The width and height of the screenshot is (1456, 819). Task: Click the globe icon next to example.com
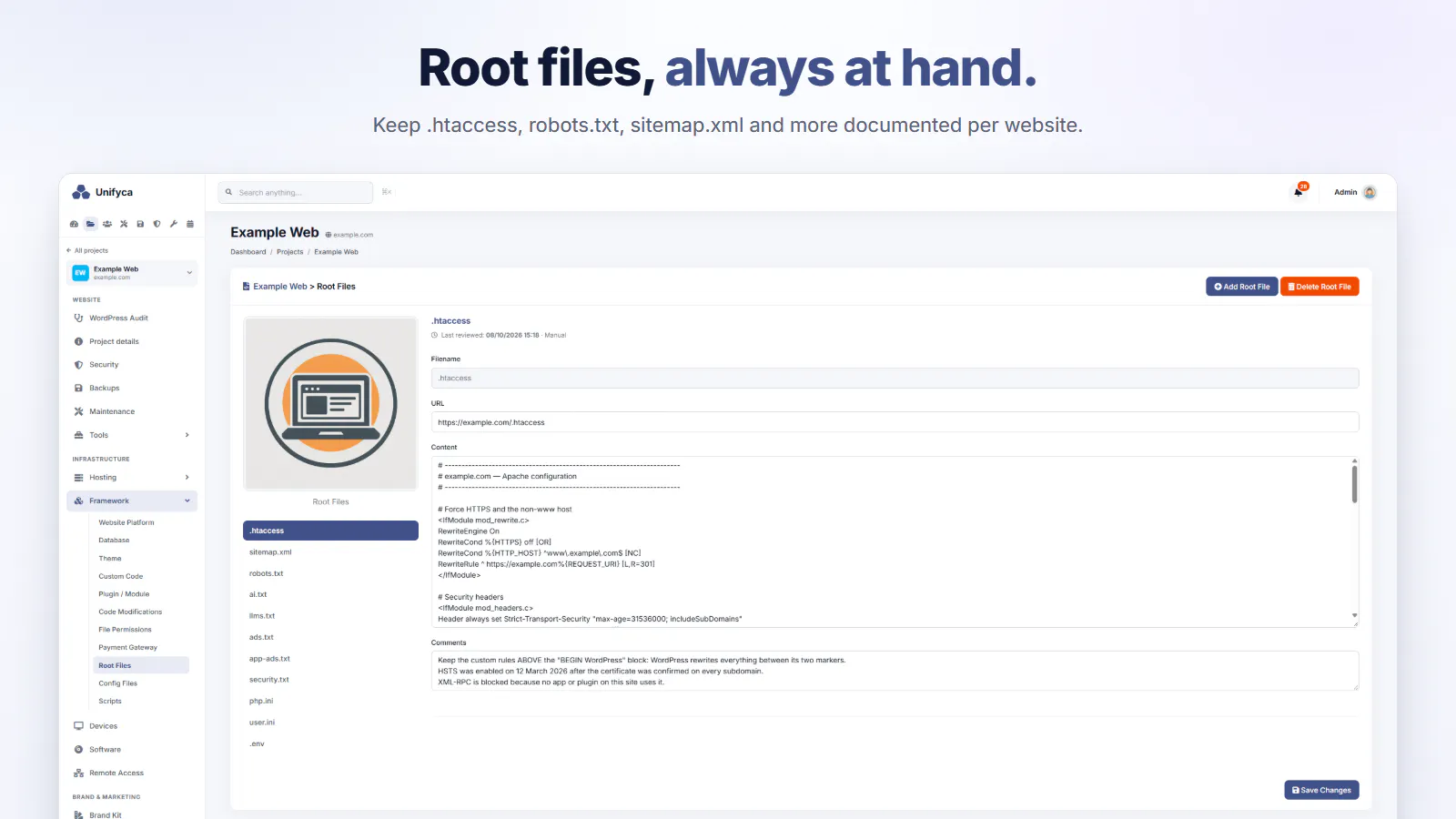329,235
